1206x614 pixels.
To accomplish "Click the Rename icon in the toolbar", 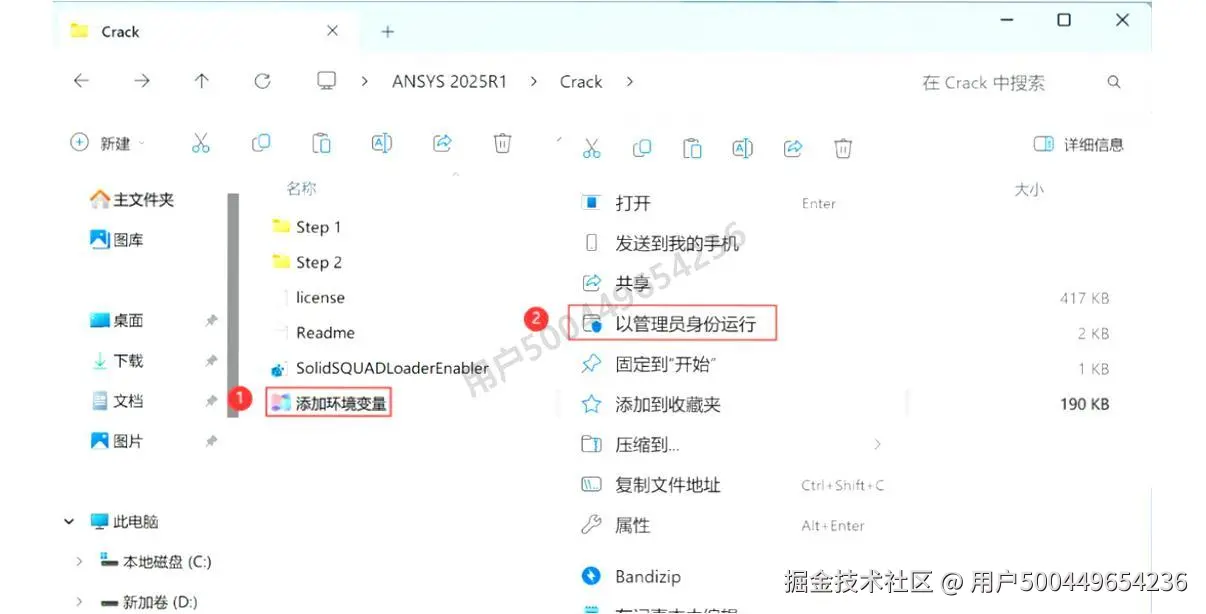I will (x=381, y=143).
